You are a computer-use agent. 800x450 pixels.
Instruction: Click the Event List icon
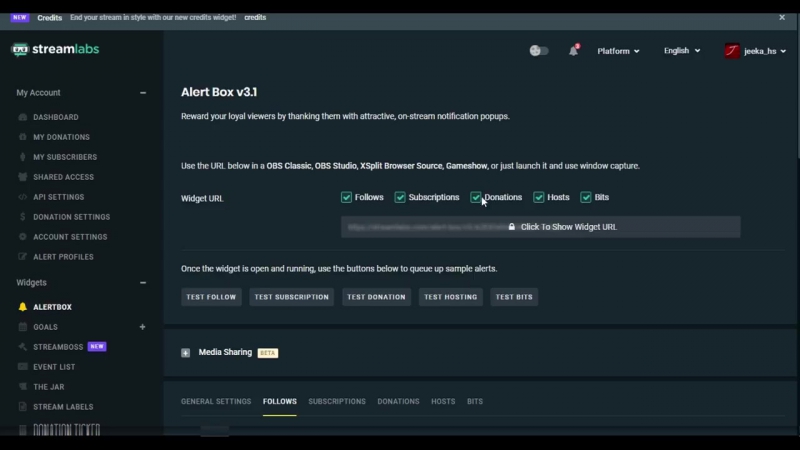pyautogui.click(x=22, y=366)
